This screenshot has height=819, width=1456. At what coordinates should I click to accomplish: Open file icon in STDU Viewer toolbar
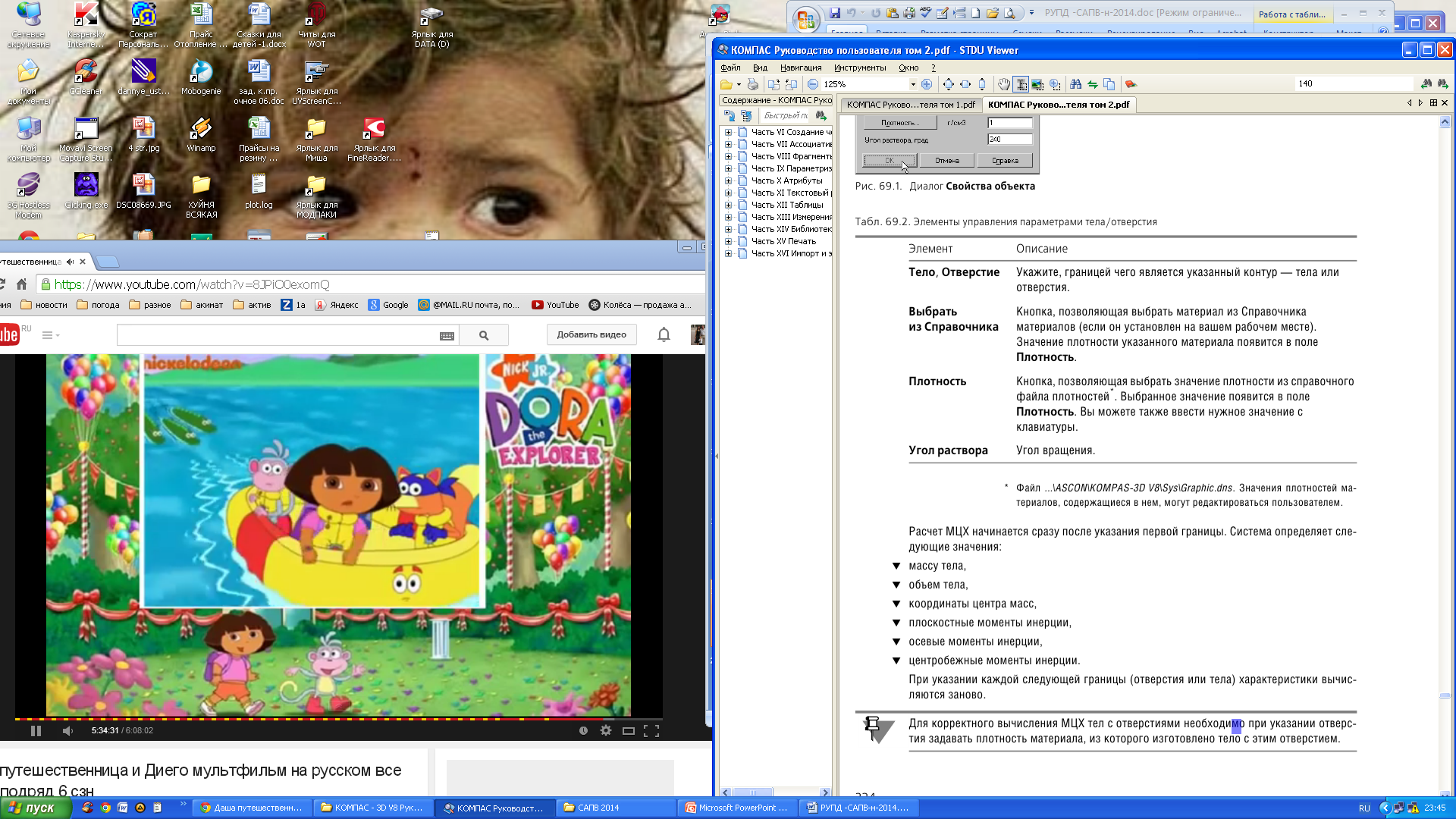[x=726, y=84]
